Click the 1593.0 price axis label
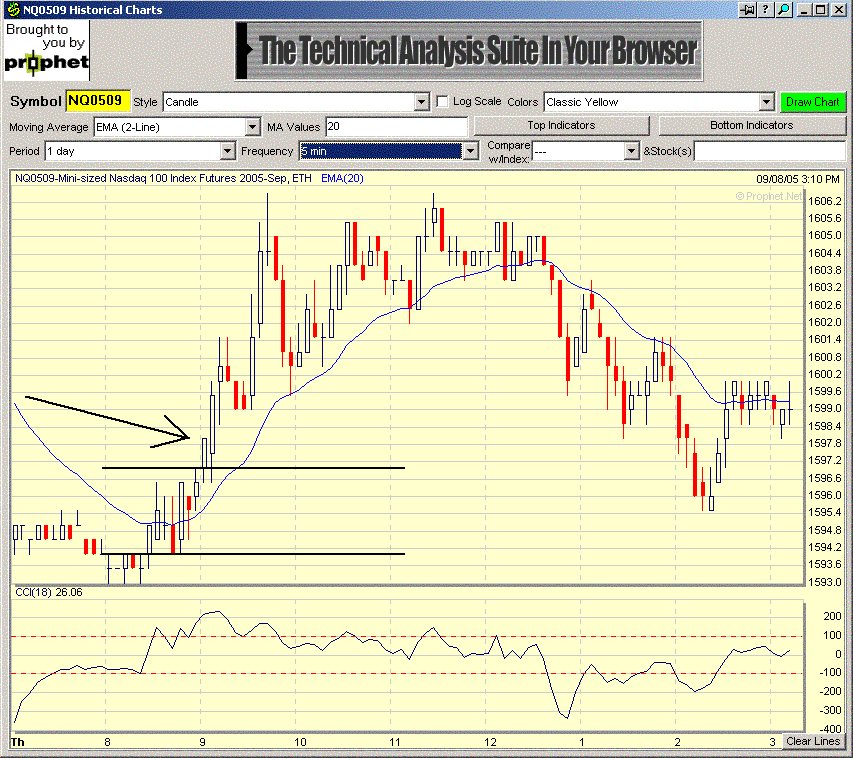 click(x=824, y=582)
